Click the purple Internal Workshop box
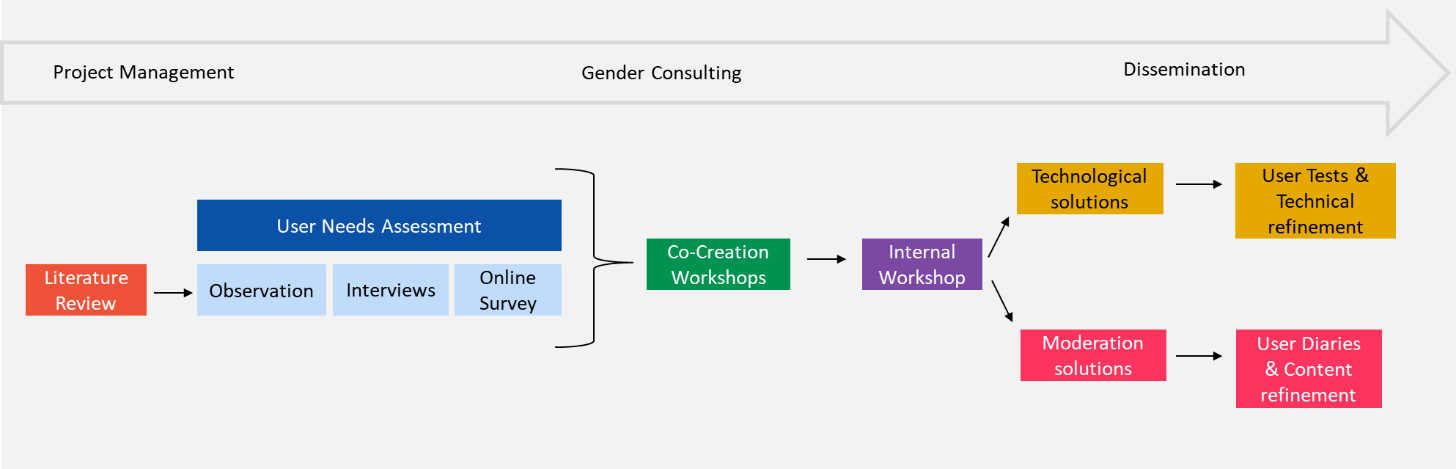 click(921, 264)
